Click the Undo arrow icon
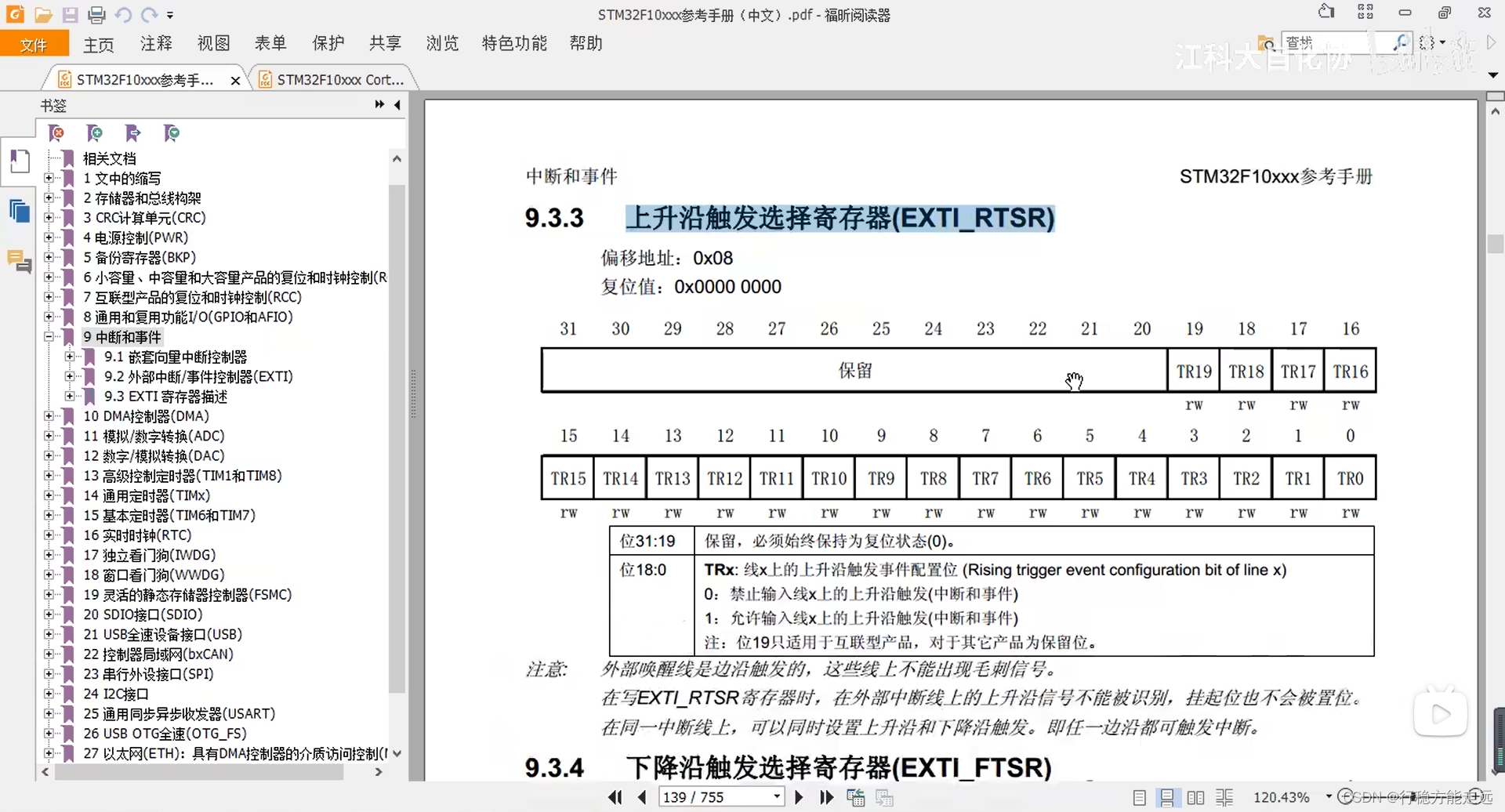The height and width of the screenshot is (812, 1505). 123,14
